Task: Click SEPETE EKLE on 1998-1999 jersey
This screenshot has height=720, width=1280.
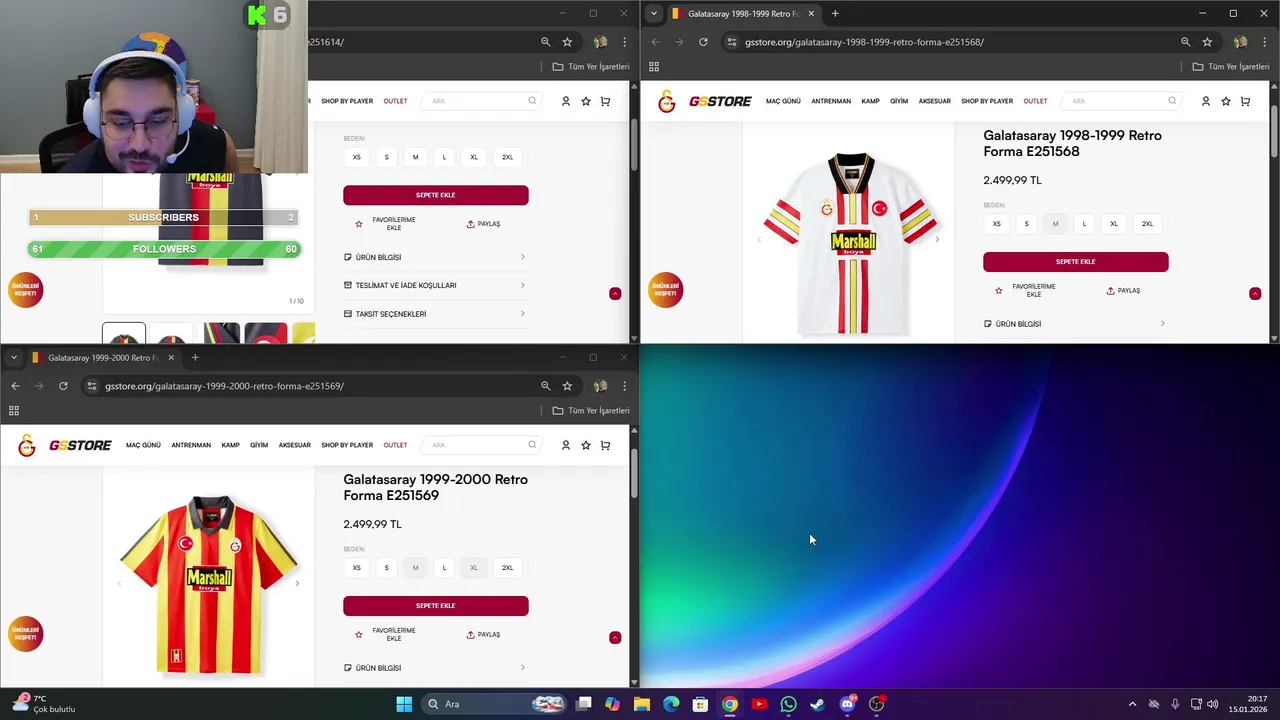Action: (x=1075, y=262)
